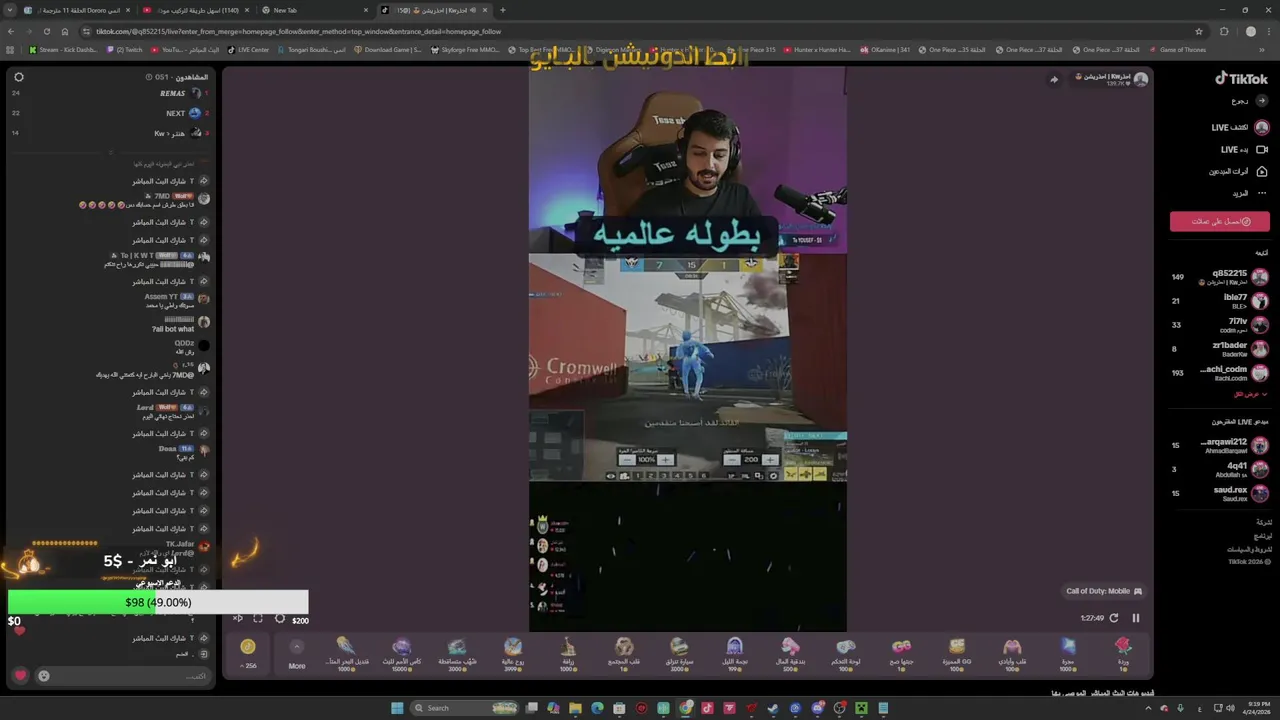
Task: Open followed account q852215
Action: coord(1220,277)
